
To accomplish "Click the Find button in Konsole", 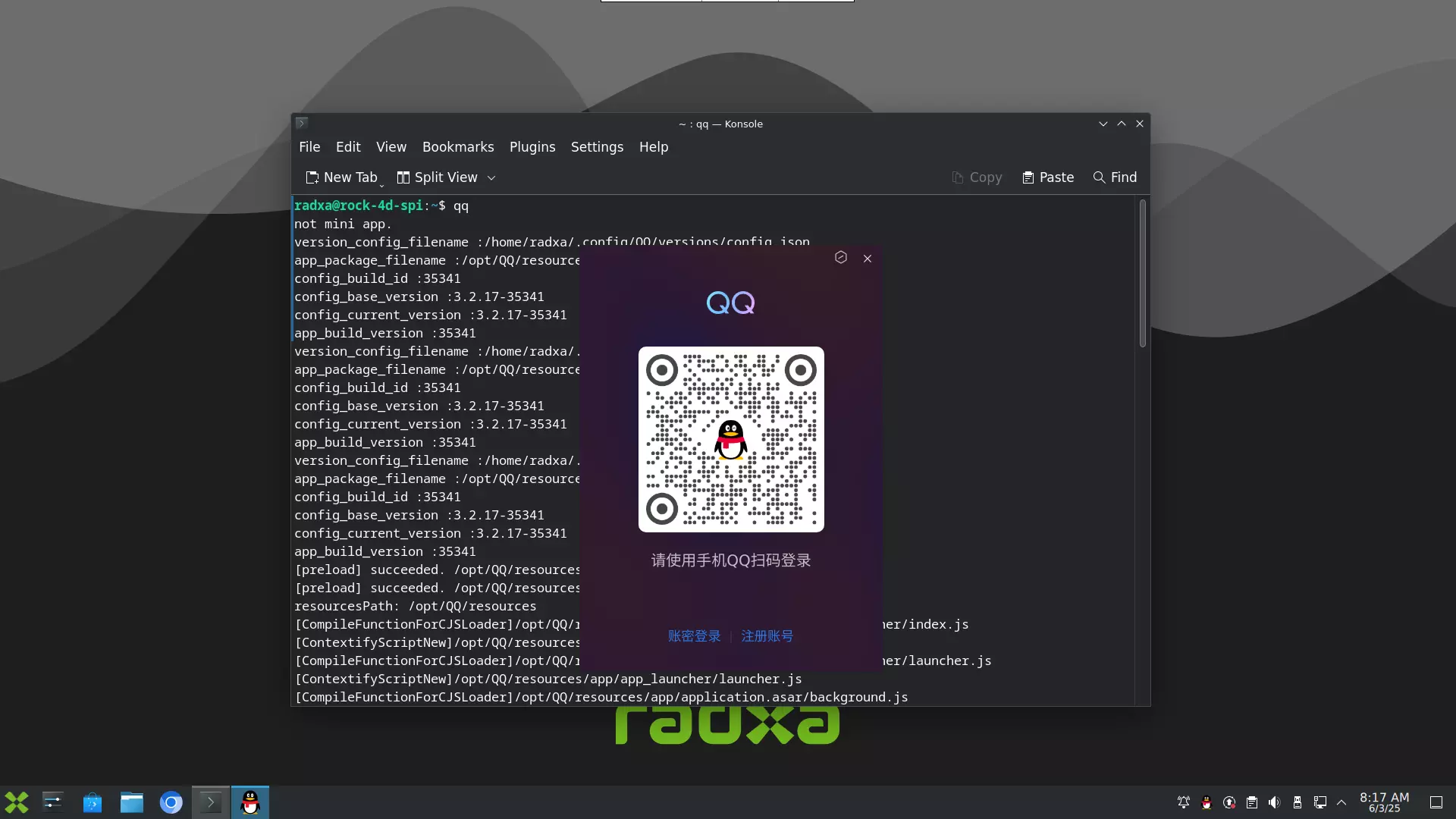I will point(1115,177).
